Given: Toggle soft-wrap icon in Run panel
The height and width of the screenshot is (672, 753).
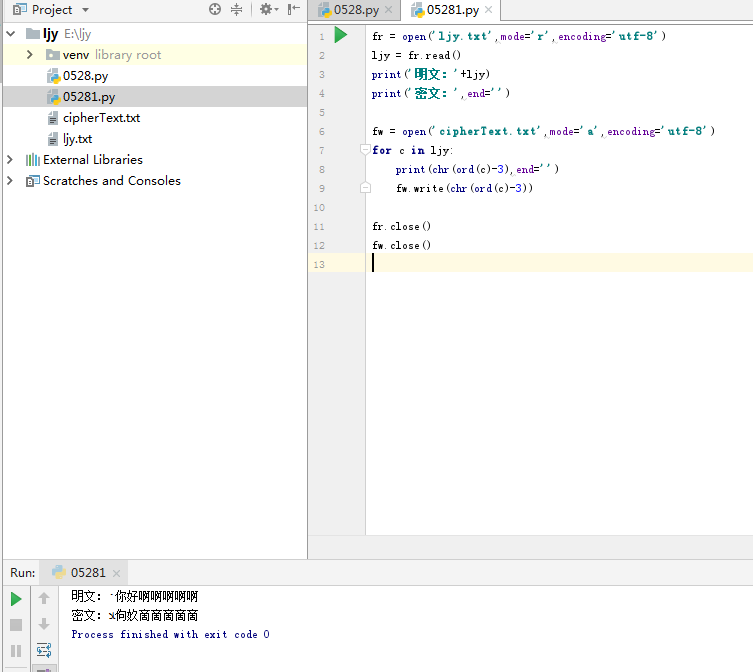Looking at the screenshot, I should point(44,651).
